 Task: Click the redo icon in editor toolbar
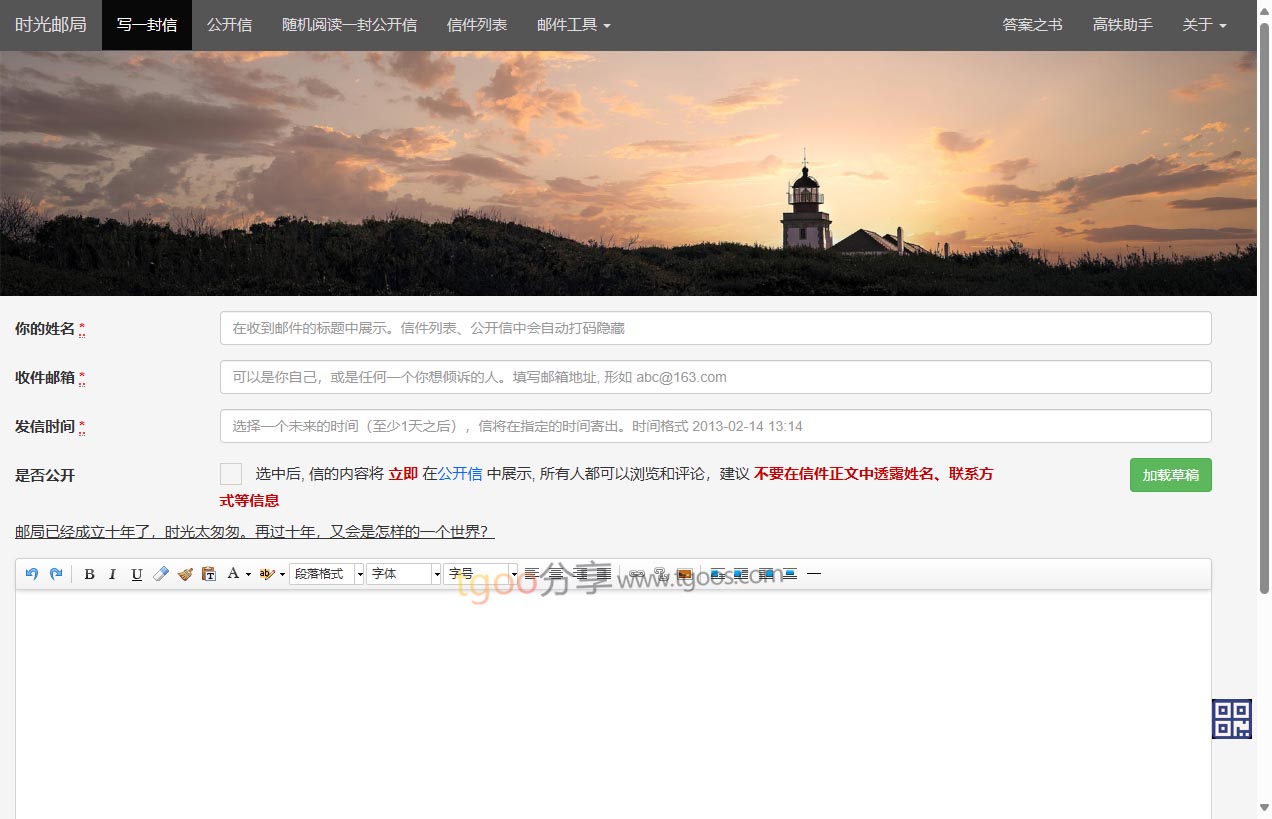(56, 574)
